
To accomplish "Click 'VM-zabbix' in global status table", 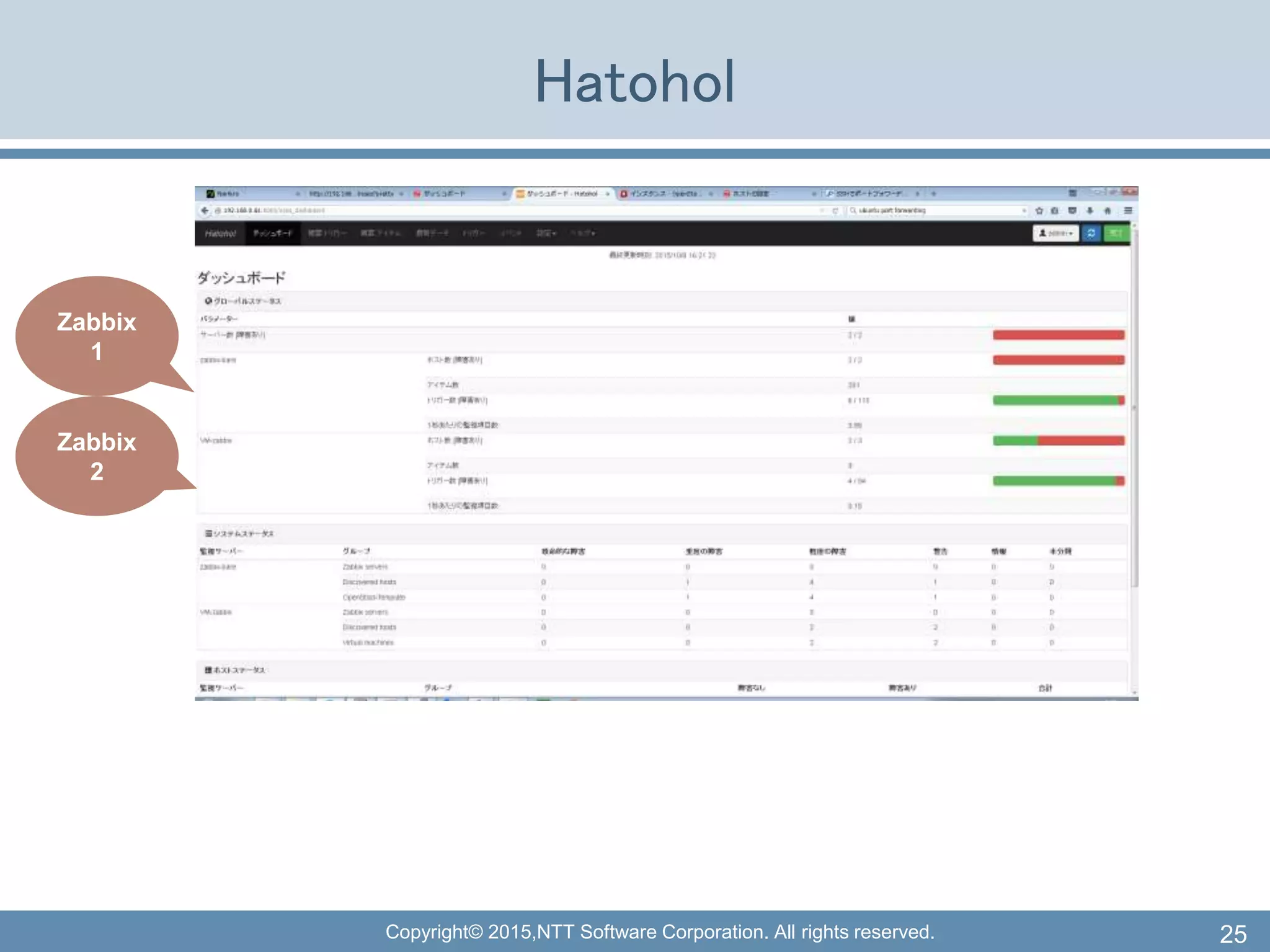I will [215, 441].
